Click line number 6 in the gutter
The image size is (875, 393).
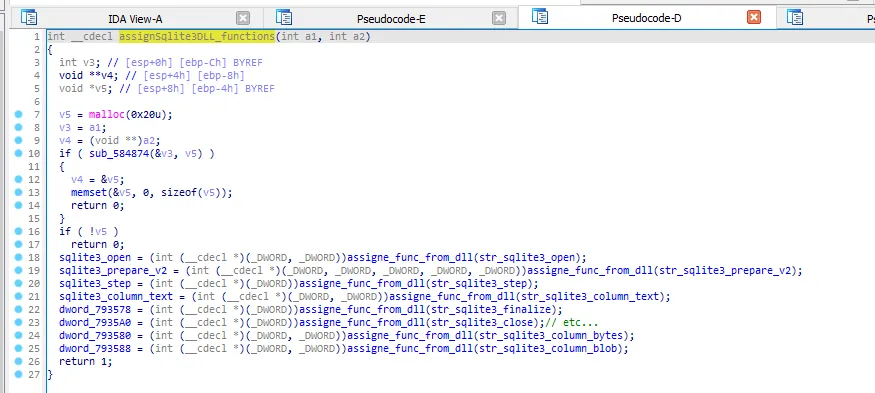(x=37, y=102)
